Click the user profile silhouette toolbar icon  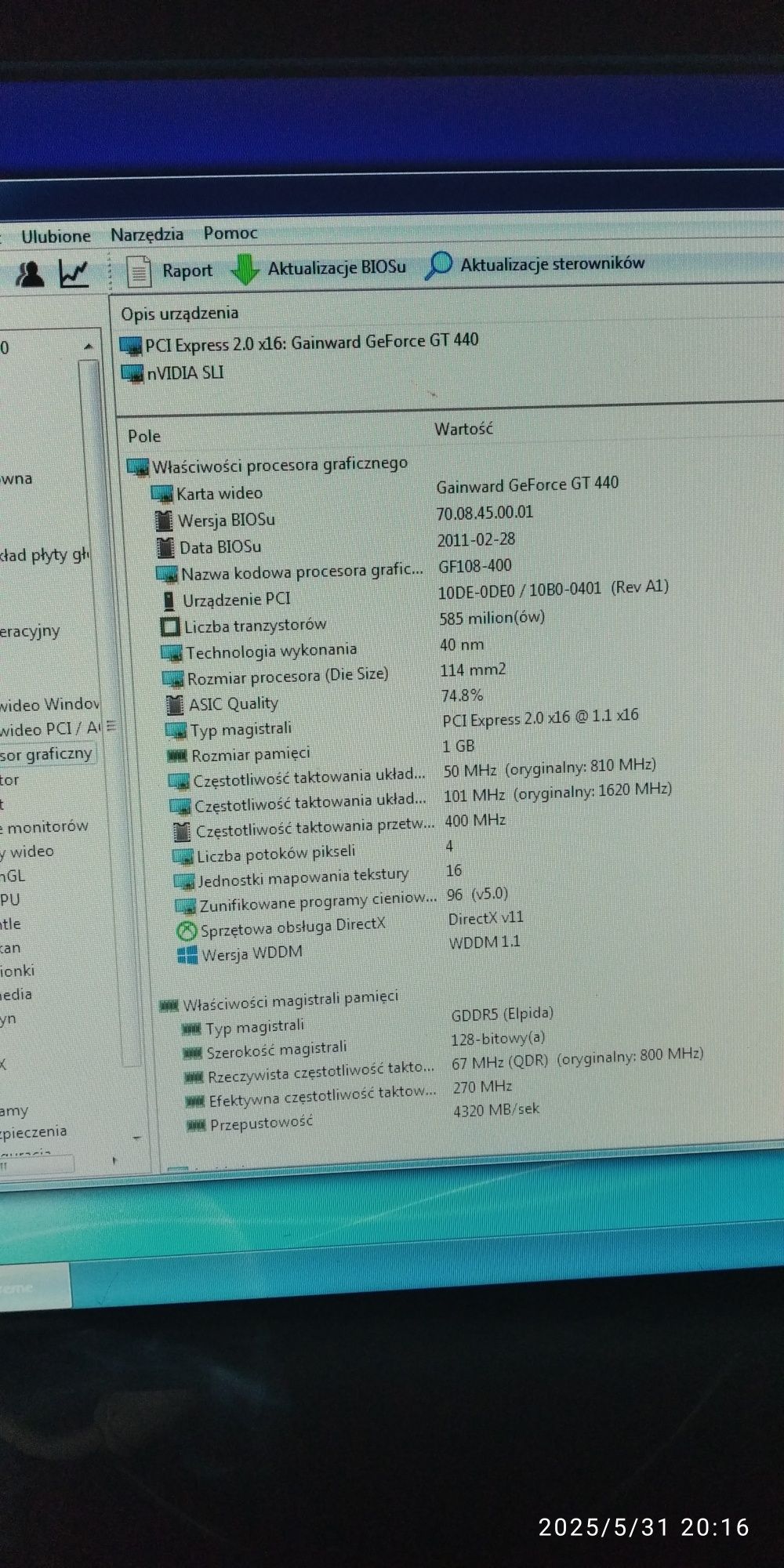[x=30, y=274]
